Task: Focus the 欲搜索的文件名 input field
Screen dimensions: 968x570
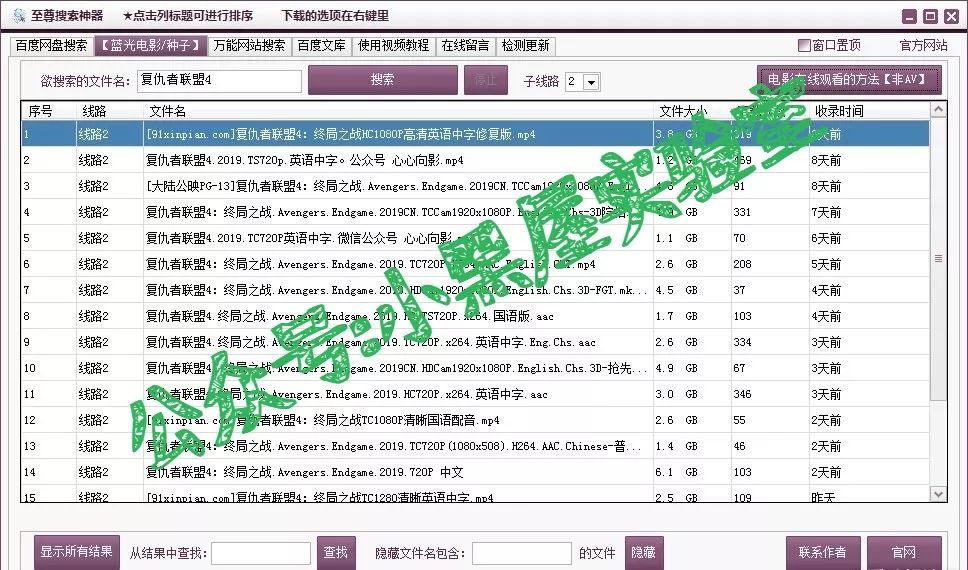Action: (219, 80)
